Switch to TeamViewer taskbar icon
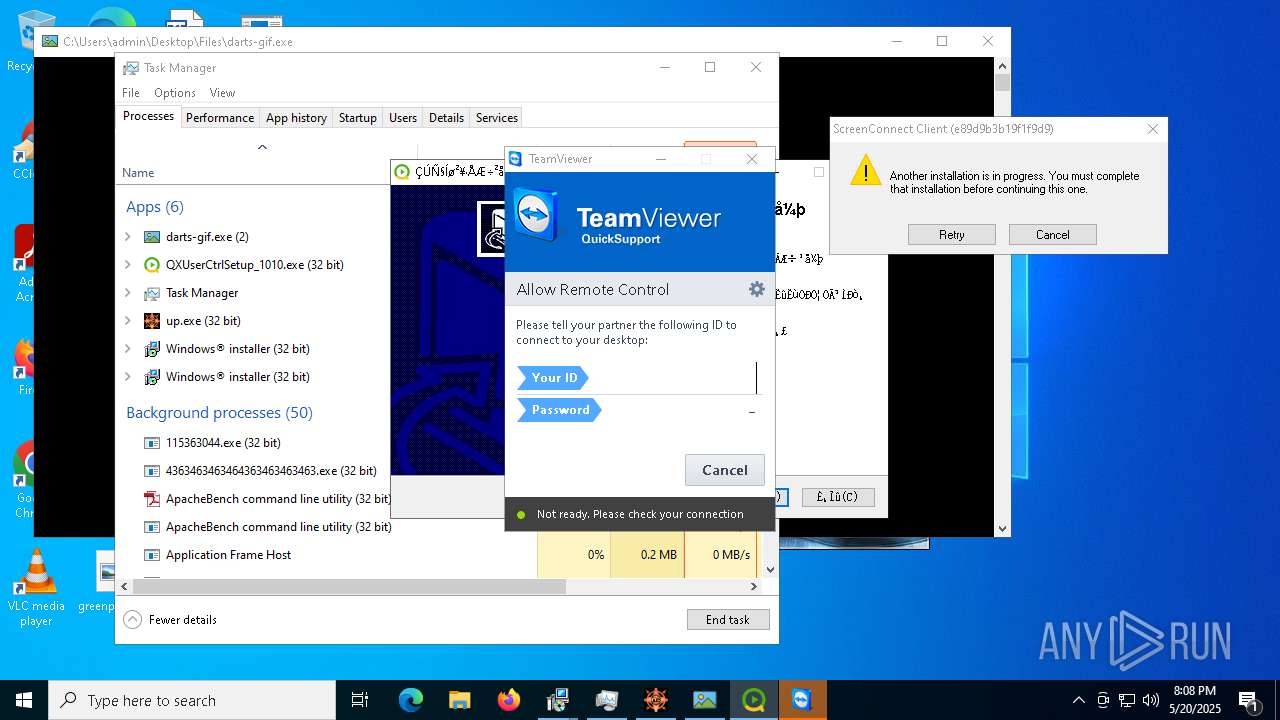Image resolution: width=1280 pixels, height=720 pixels. pyautogui.click(x=803, y=700)
